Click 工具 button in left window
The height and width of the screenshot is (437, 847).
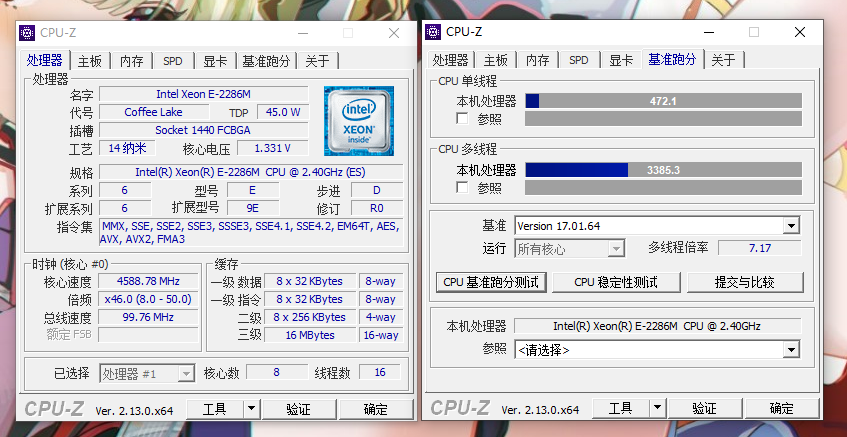[214, 409]
